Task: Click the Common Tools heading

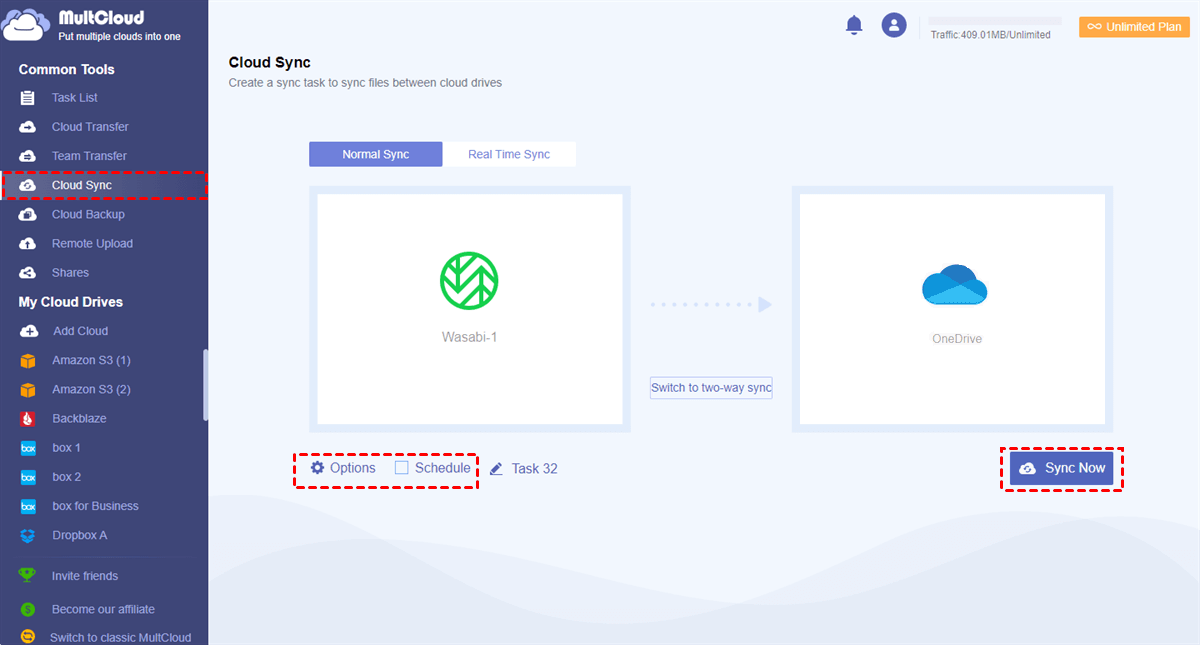Action: tap(66, 69)
